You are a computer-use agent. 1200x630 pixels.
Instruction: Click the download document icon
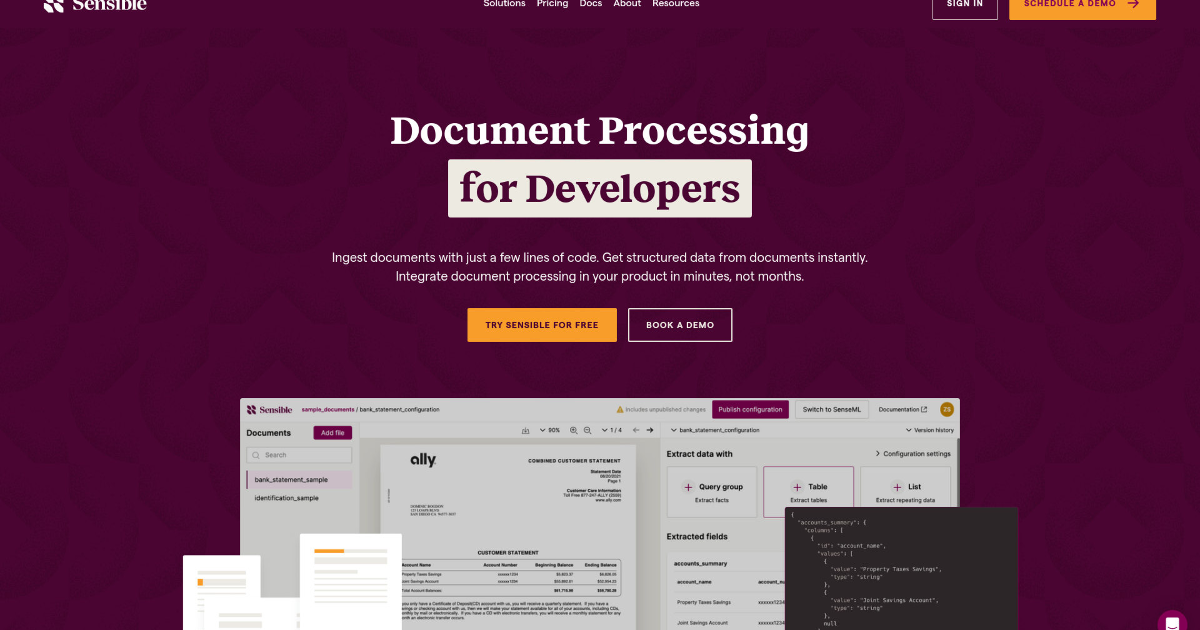527,430
